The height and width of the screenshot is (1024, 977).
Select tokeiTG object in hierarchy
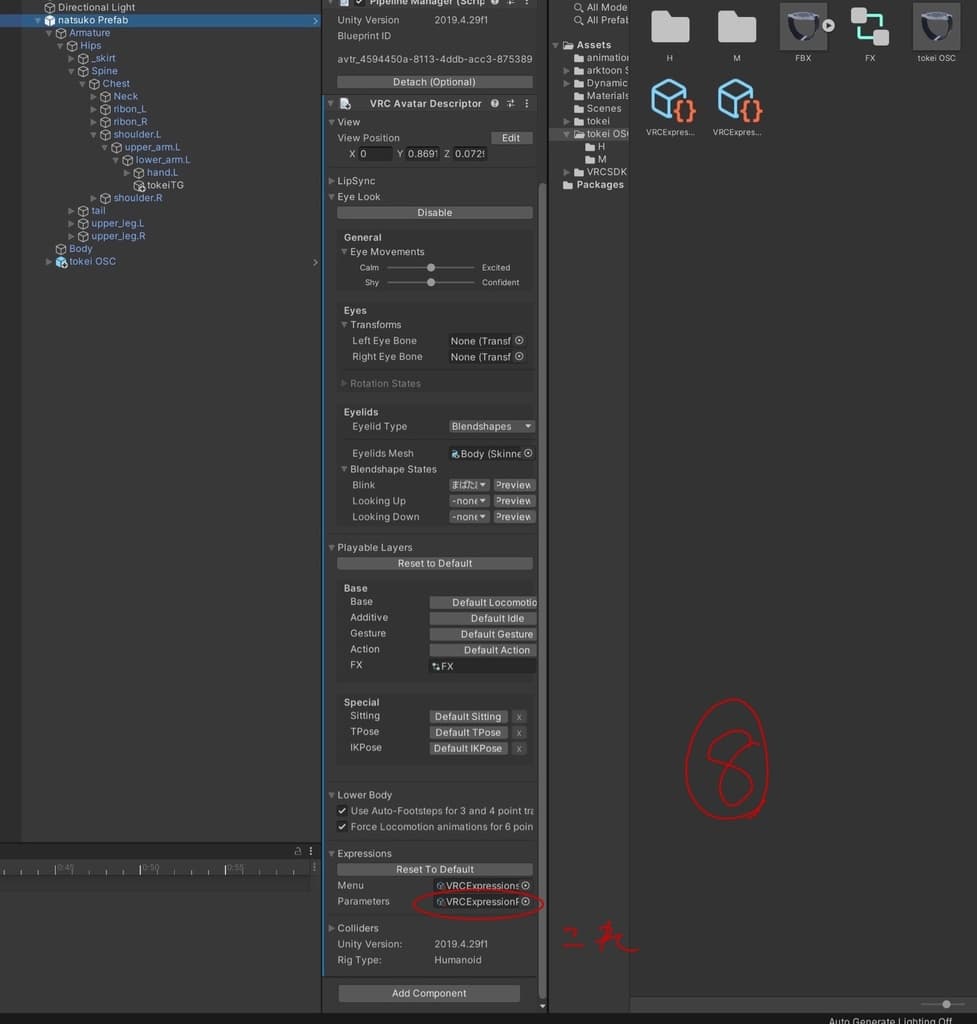tap(165, 185)
